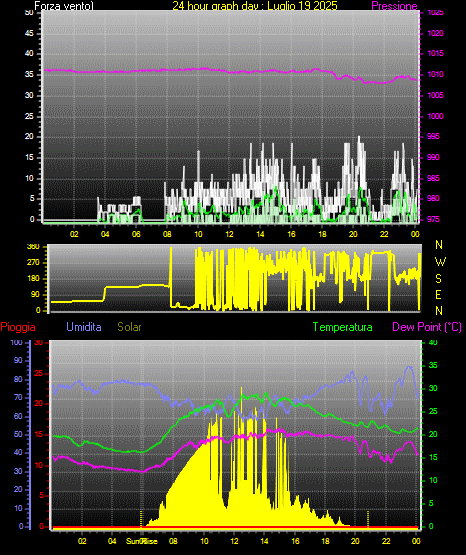Click the '24 hour graph day : Luglio 19 2025' heading
Screen dimensions: 466x555
coord(255,6)
